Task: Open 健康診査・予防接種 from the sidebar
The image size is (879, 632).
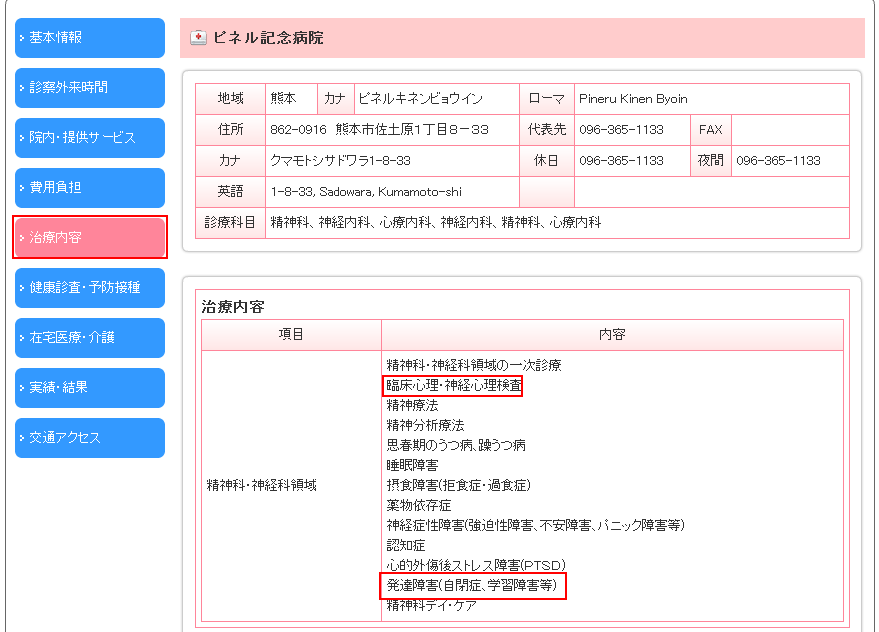Action: (x=90, y=287)
